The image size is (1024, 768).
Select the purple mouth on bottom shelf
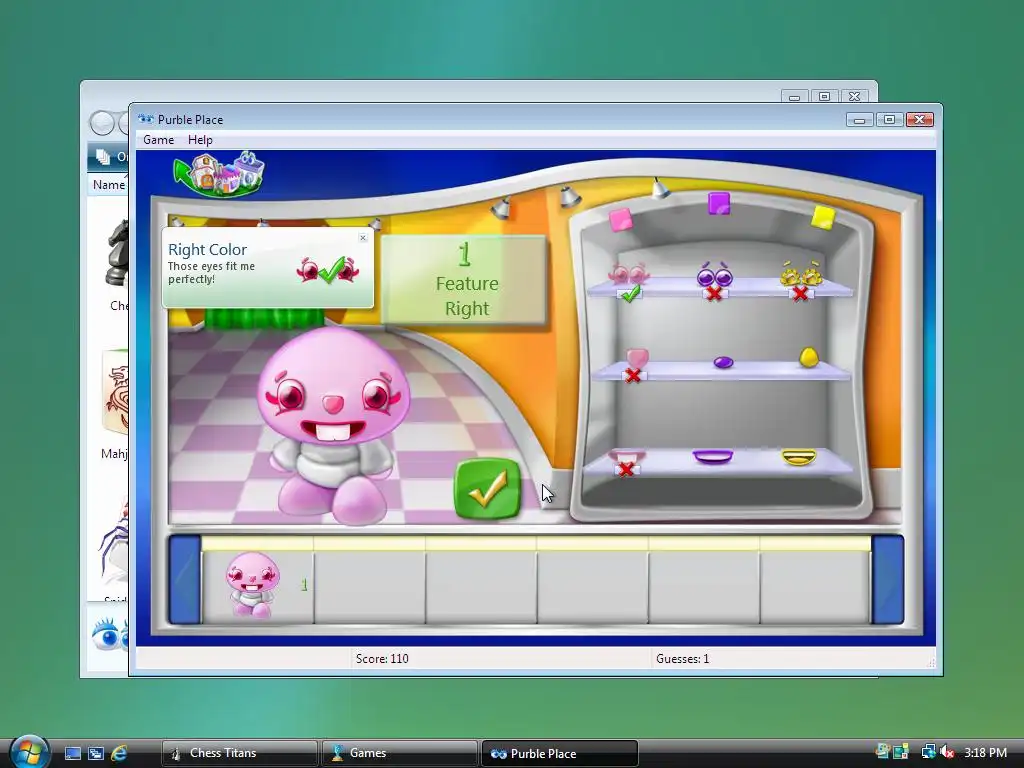[712, 456]
